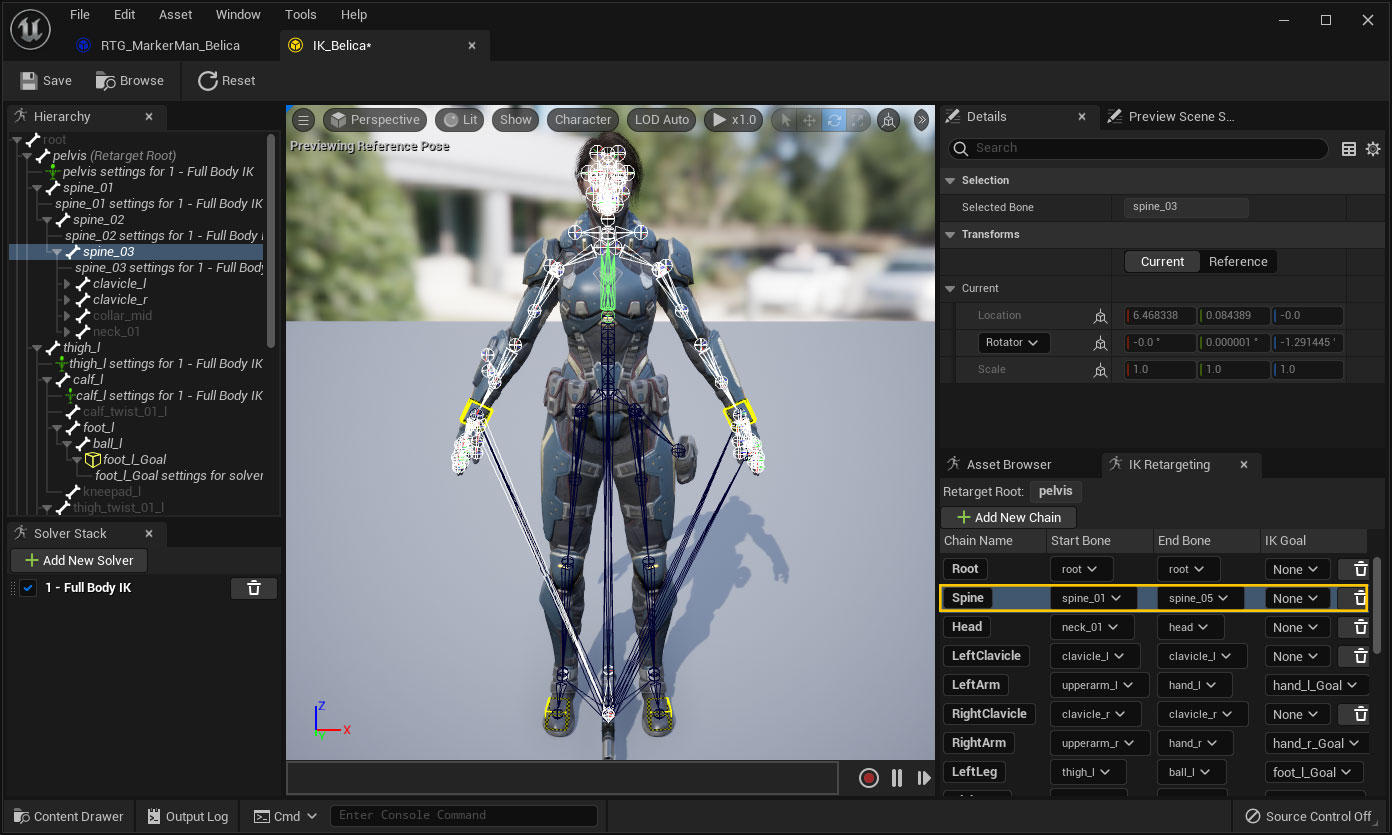The image size is (1392, 835).
Task: Click Source Control Off status
Action: click(x=1308, y=816)
